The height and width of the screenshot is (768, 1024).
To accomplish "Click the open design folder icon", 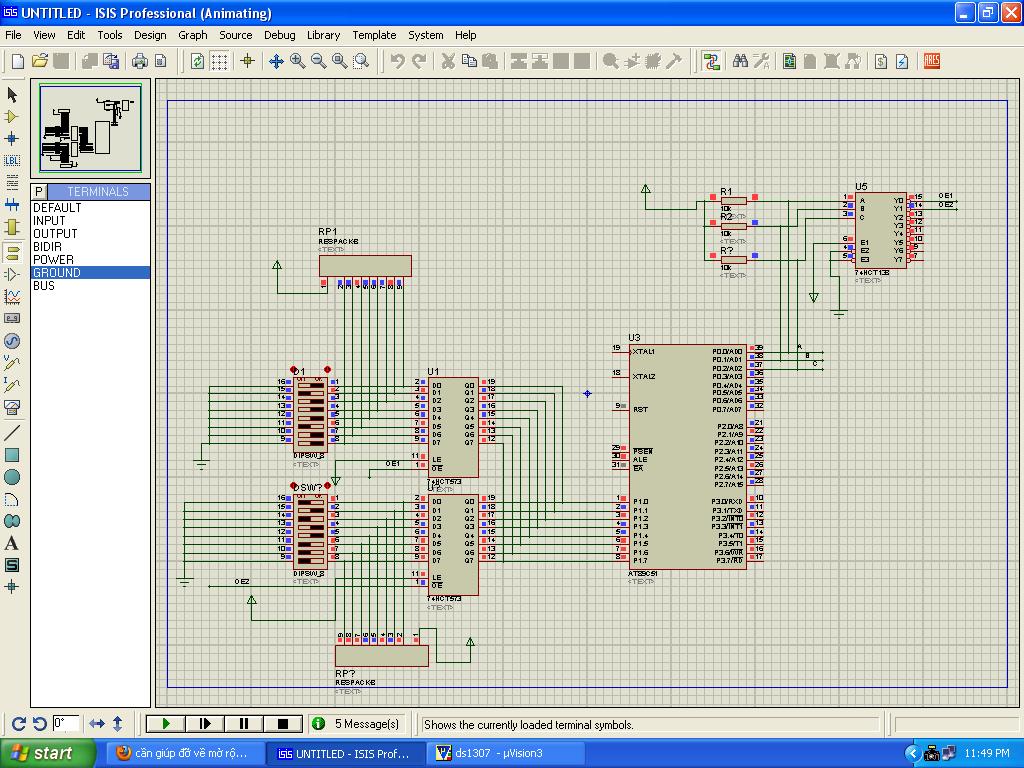I will 40,61.
